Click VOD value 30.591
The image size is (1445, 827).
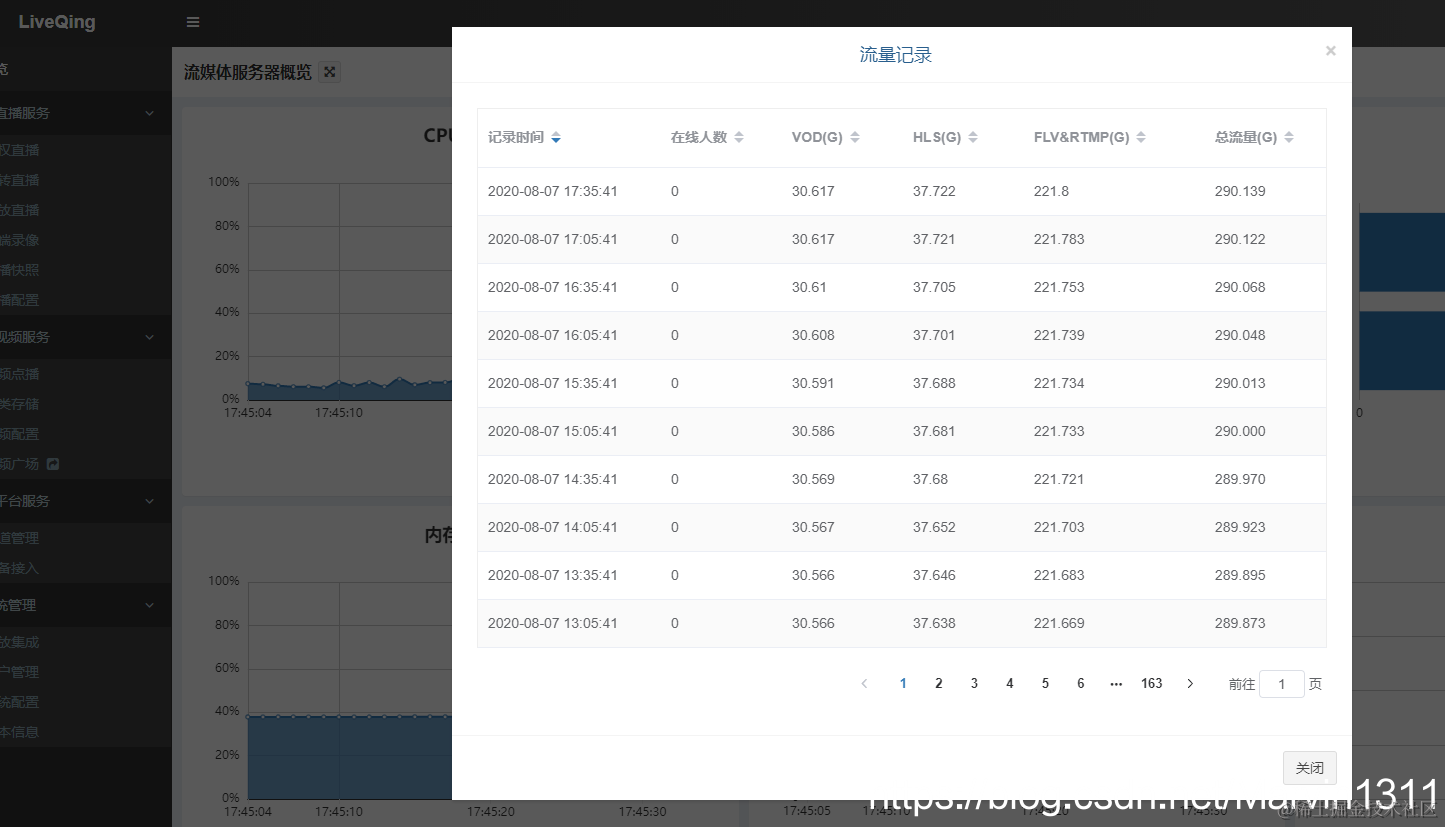(813, 383)
